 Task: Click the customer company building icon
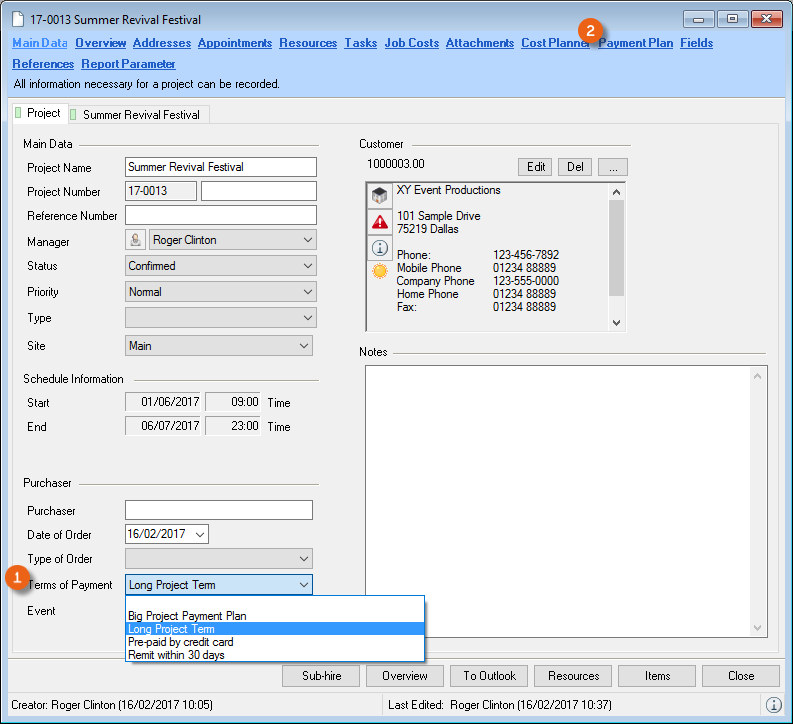coord(380,195)
